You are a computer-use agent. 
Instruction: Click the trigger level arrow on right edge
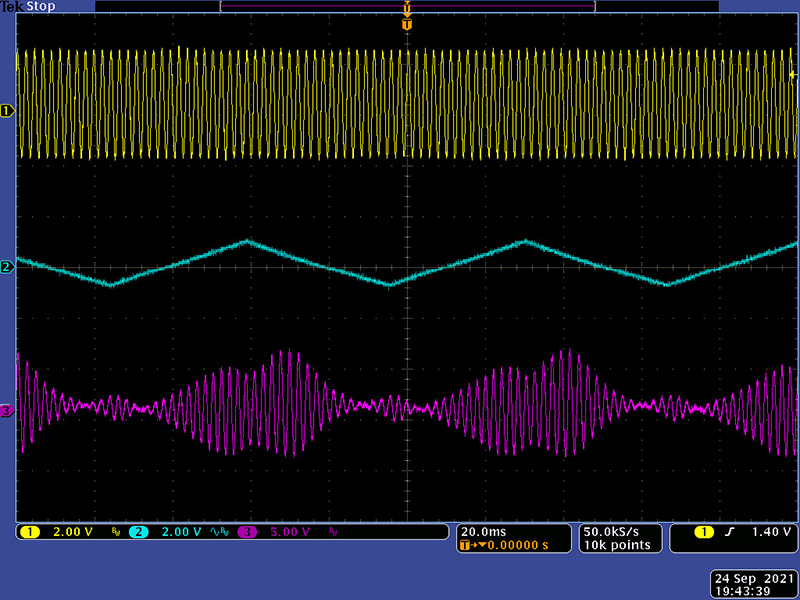(793, 74)
